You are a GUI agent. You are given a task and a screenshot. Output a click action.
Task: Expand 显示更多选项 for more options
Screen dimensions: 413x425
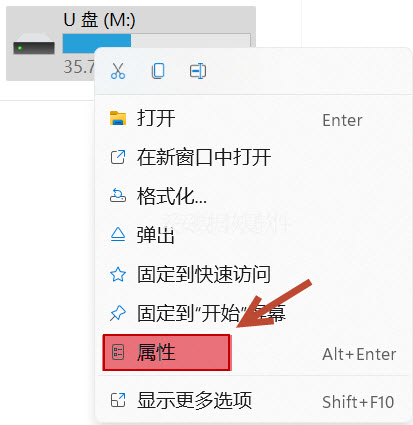pos(253,400)
